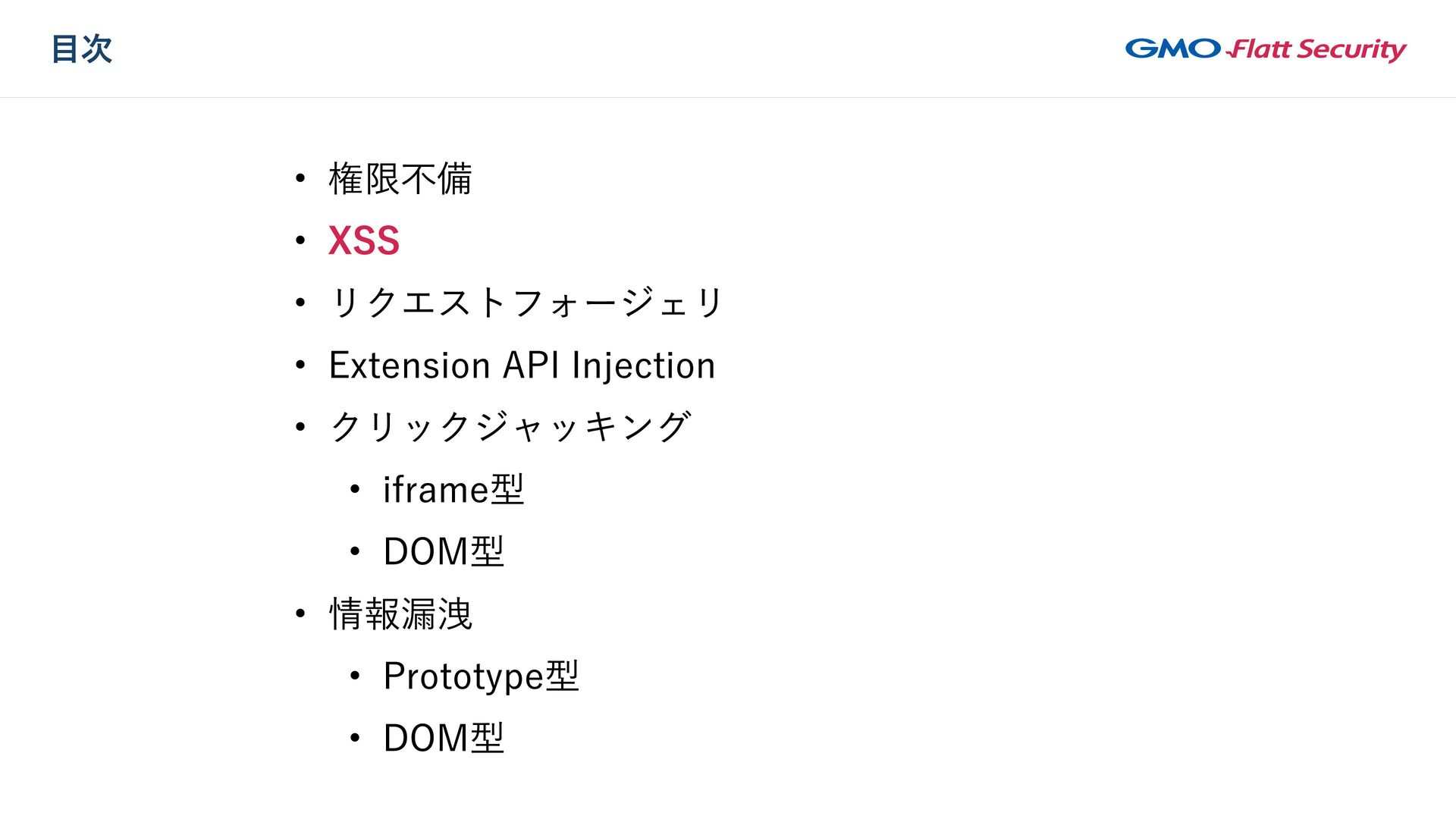1456x819 pixels.
Task: Click the bullet before 情報漏洩
Action: [x=300, y=613]
